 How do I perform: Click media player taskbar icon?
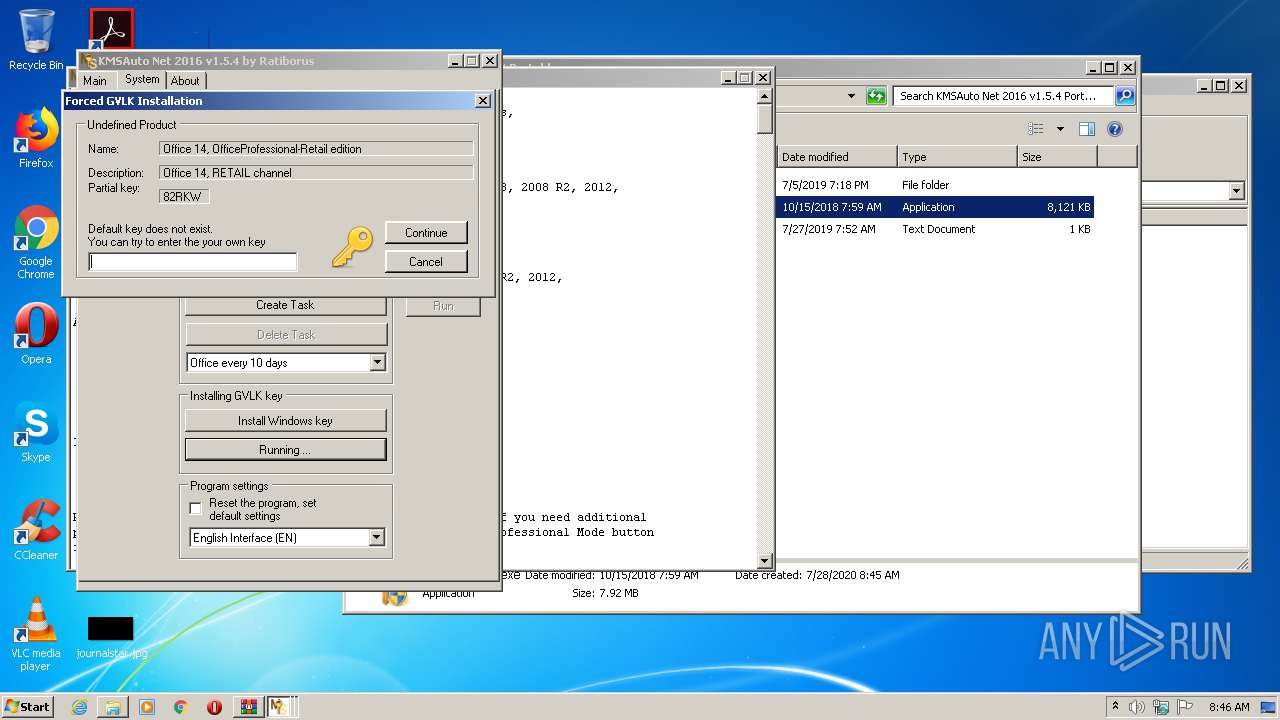[147, 707]
